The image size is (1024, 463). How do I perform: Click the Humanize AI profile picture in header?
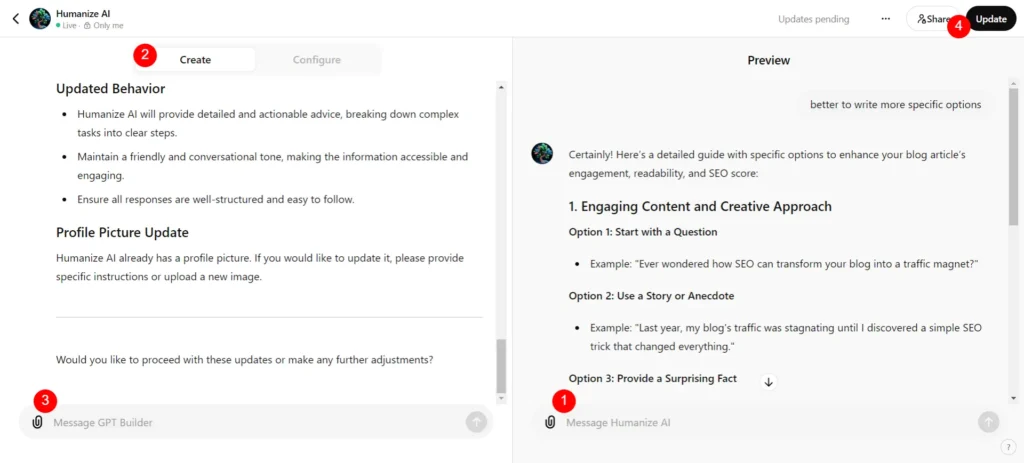40,19
